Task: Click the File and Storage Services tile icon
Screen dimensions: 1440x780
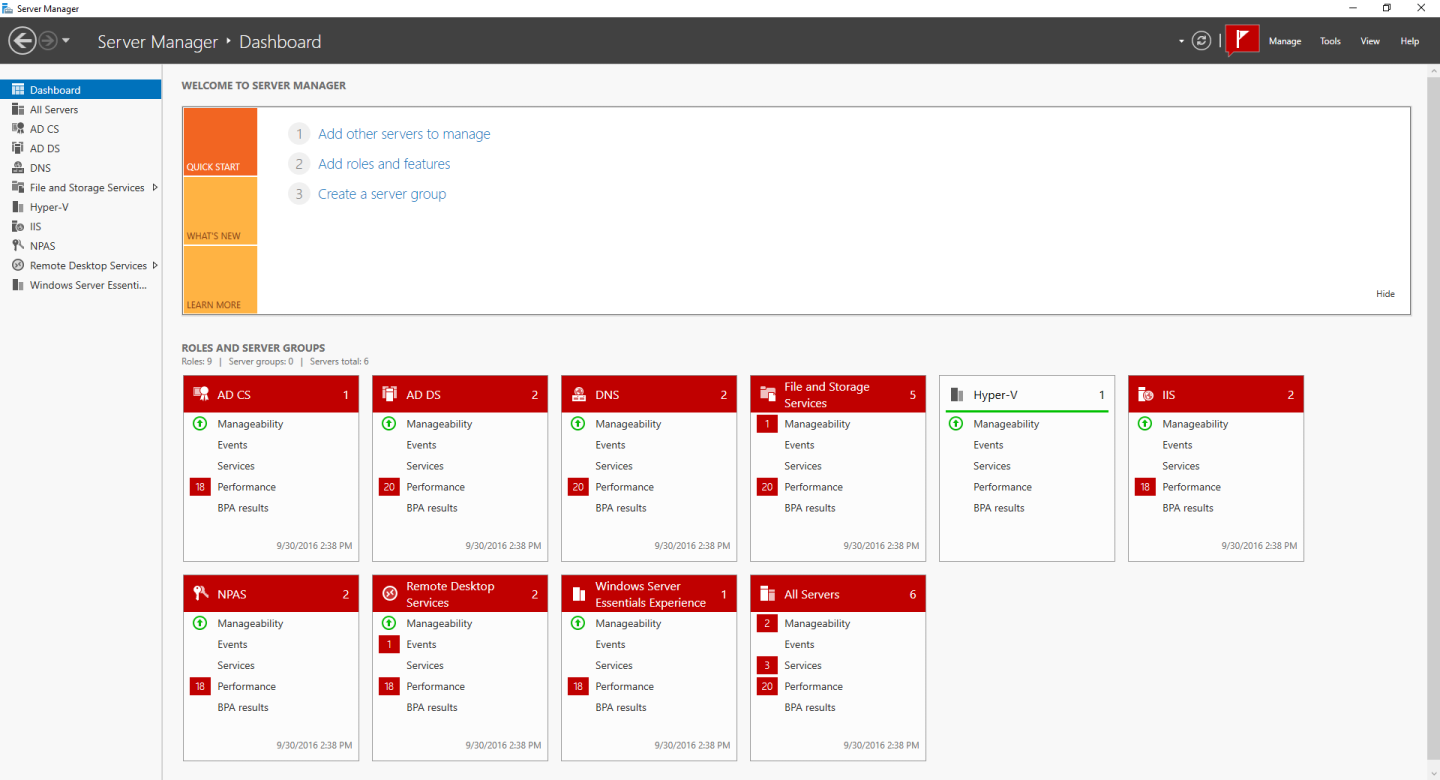Action: point(767,393)
